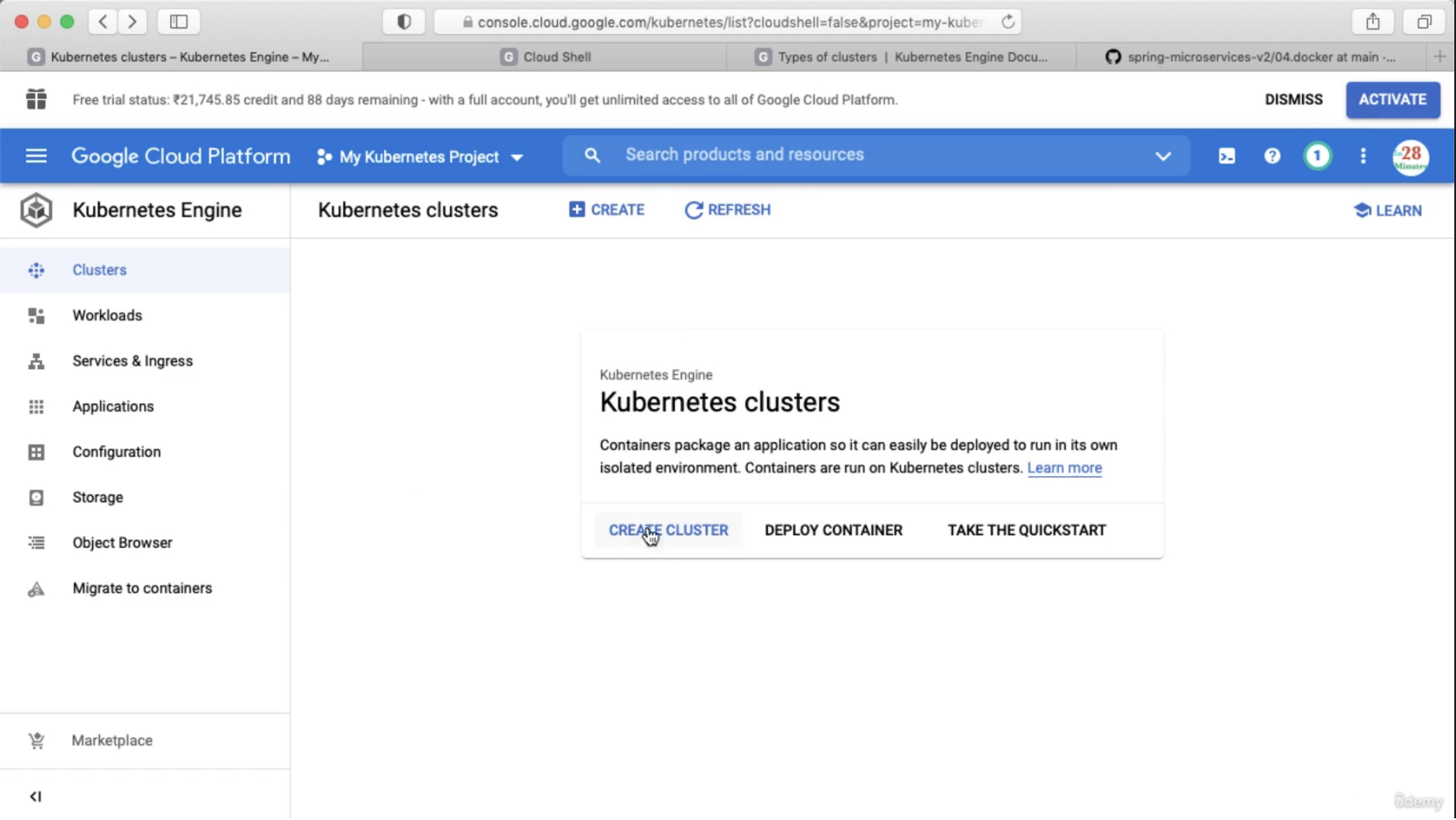Click the CREATE CLUSTER button

click(x=668, y=531)
